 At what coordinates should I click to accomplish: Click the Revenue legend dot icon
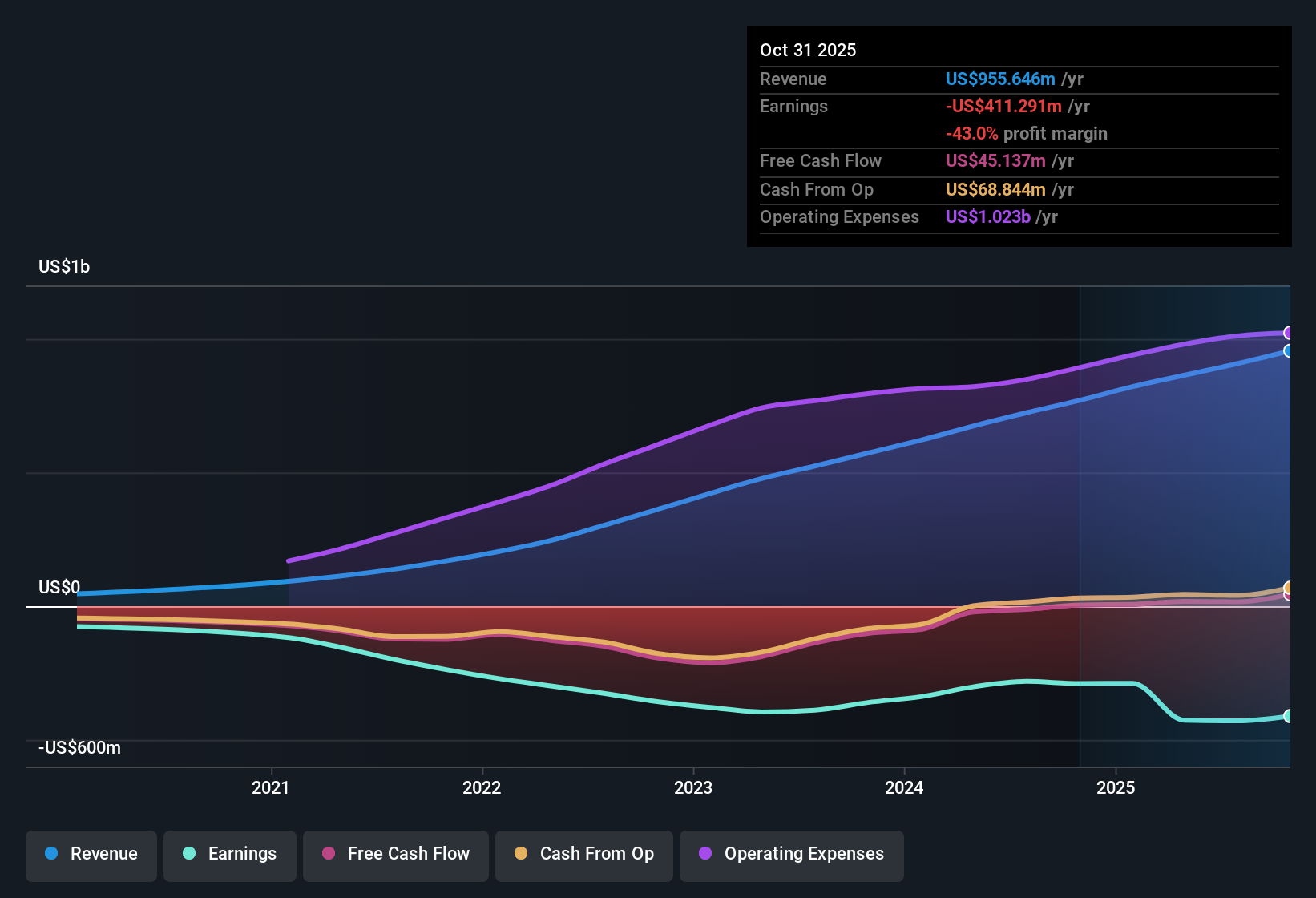click(51, 854)
